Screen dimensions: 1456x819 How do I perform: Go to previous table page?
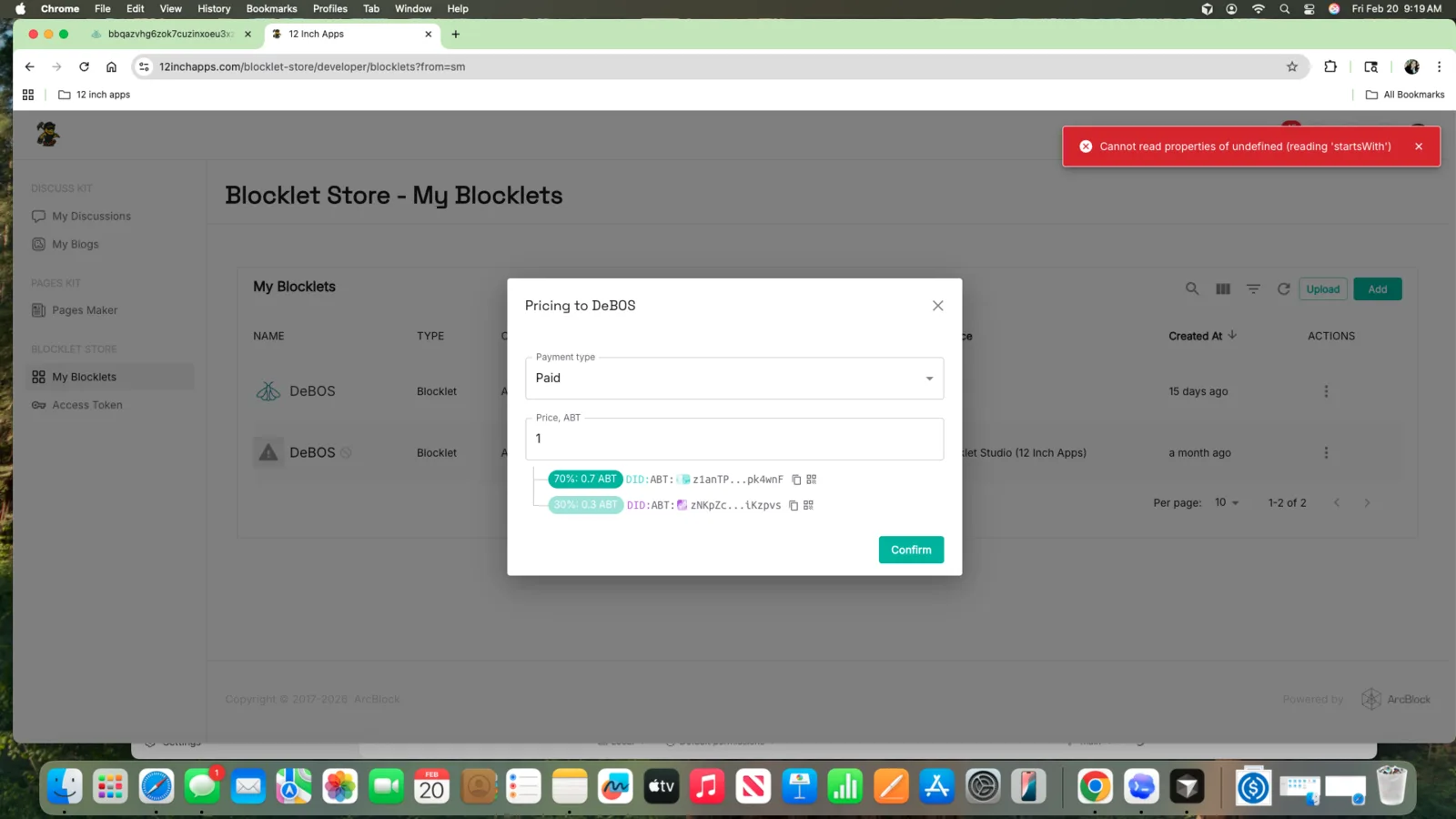[x=1337, y=503]
